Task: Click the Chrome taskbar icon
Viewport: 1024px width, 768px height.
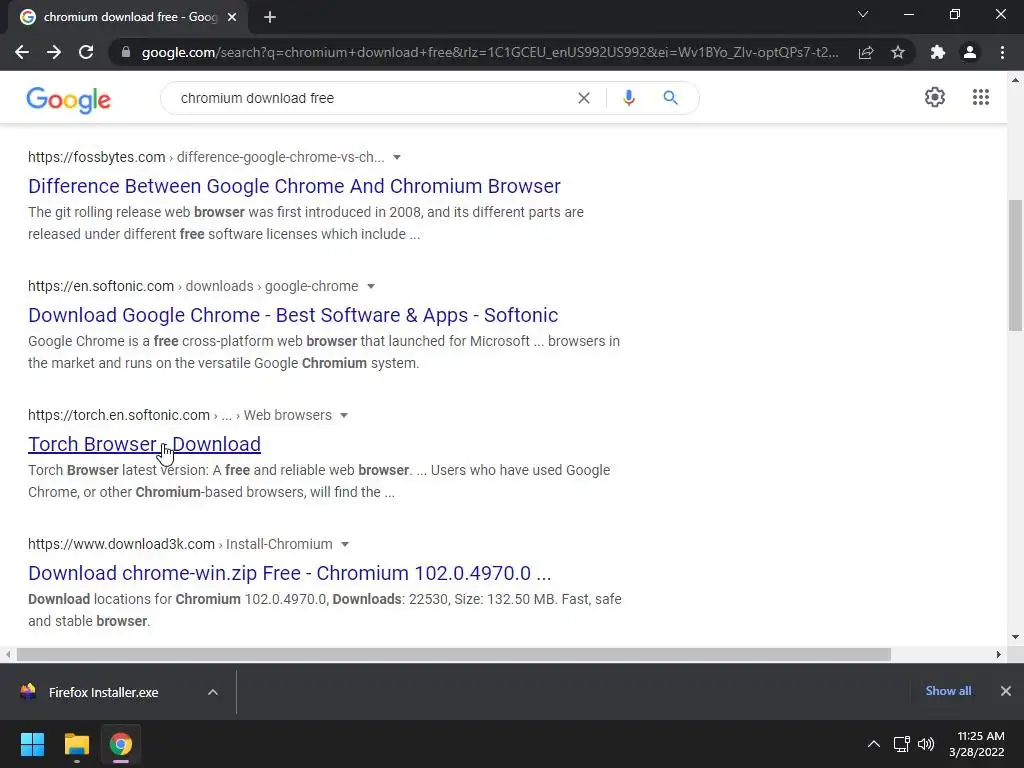Action: (x=120, y=744)
